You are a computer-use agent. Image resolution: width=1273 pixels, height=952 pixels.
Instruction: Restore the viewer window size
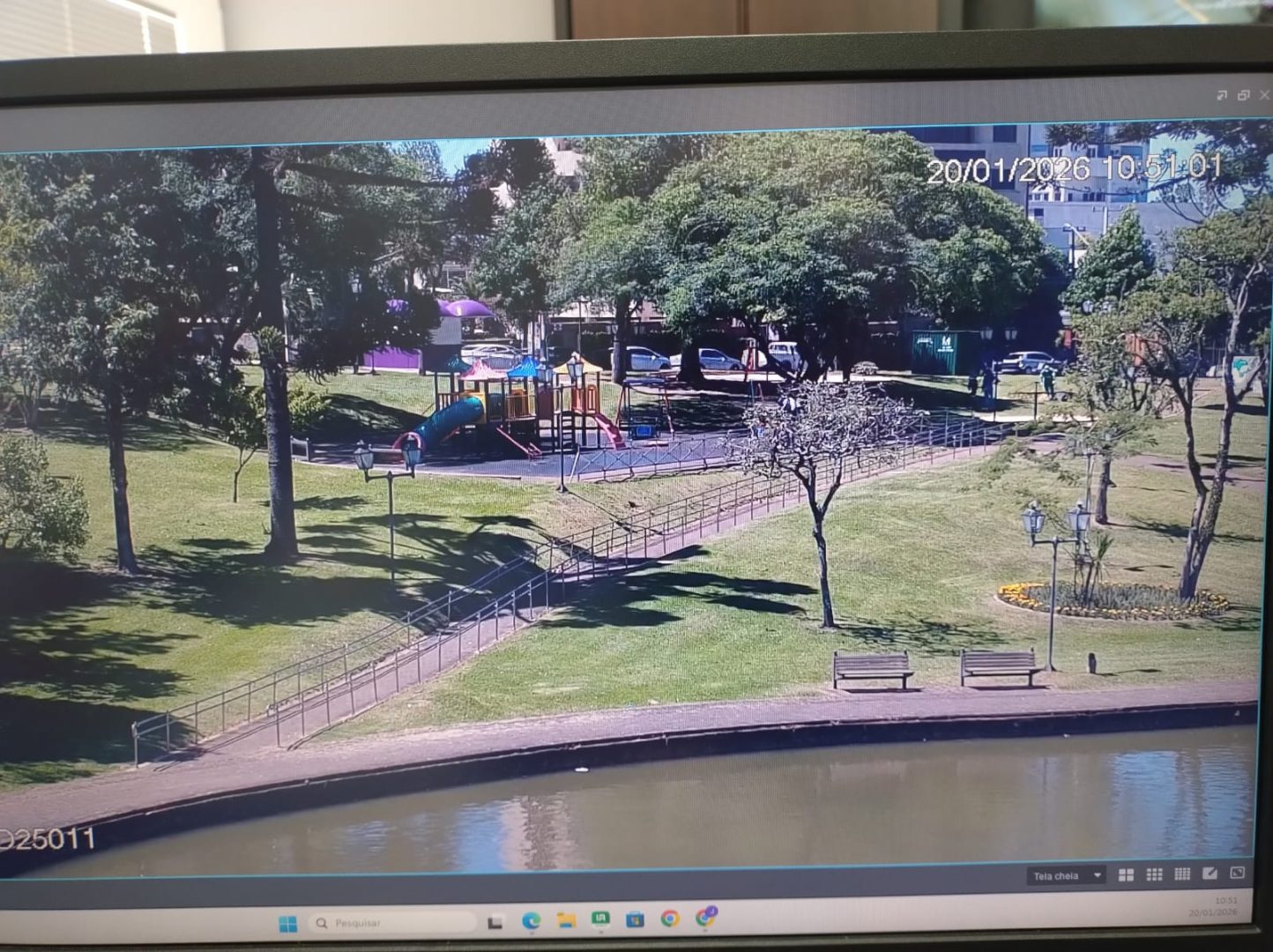(x=1243, y=95)
